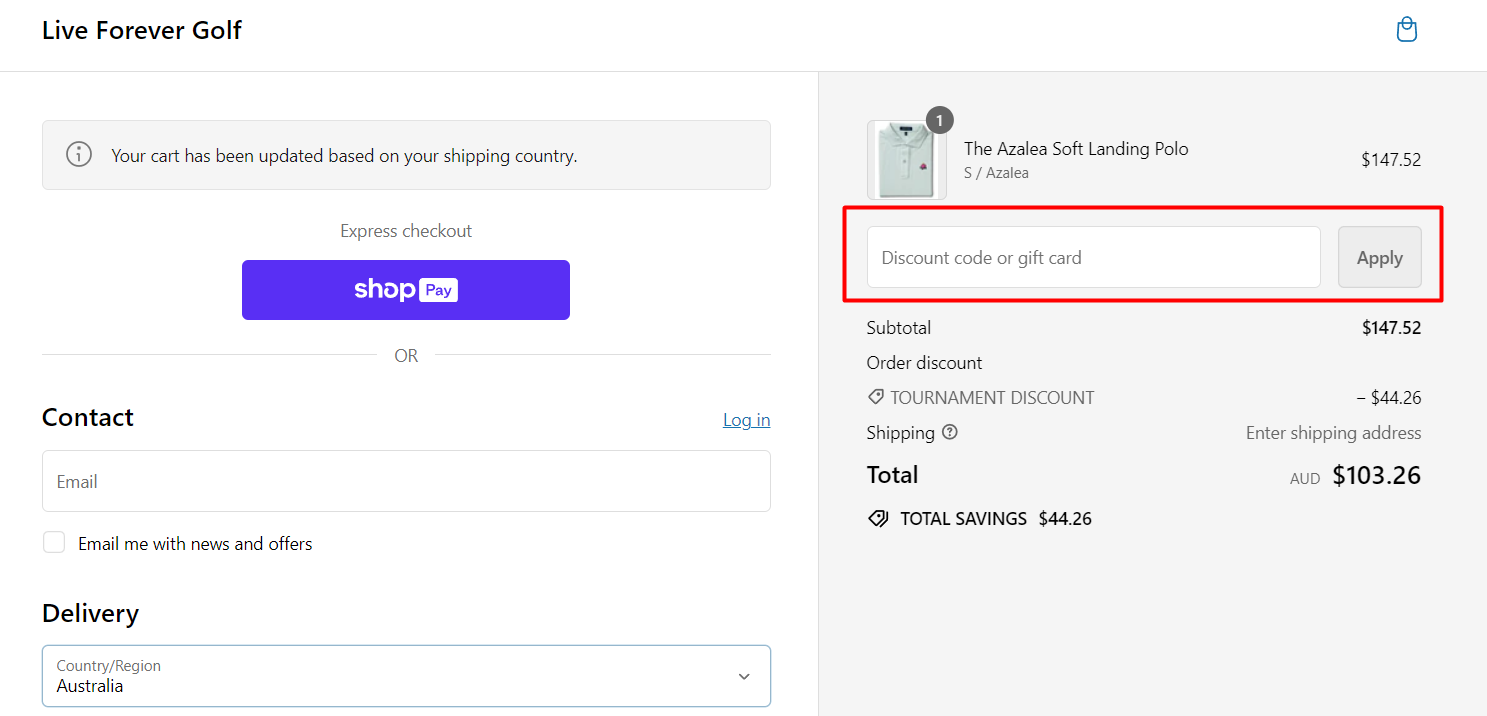Image resolution: width=1487 pixels, height=716 pixels.
Task: Click The Azalea Soft Landing Polo title
Action: point(1076,149)
